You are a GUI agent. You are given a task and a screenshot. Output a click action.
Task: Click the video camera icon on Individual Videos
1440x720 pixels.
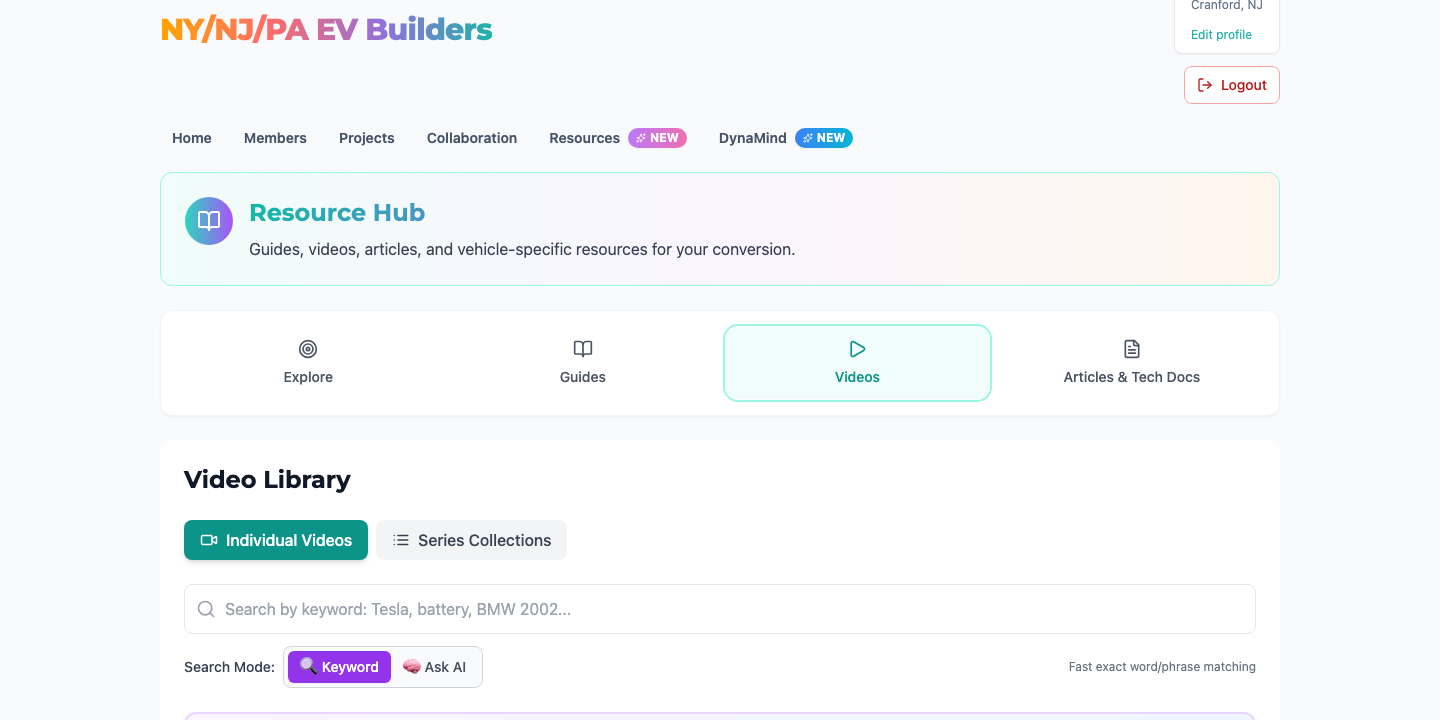pyautogui.click(x=208, y=540)
